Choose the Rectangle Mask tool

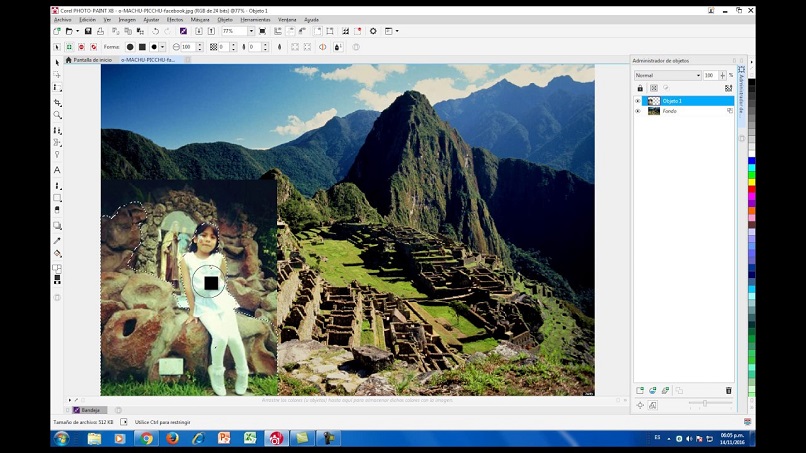tap(57, 88)
